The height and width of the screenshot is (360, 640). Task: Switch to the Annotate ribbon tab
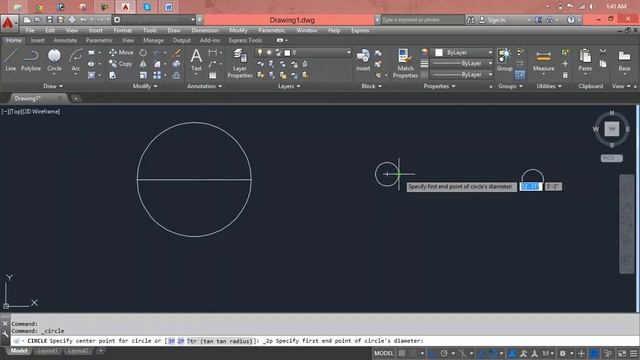coord(65,40)
